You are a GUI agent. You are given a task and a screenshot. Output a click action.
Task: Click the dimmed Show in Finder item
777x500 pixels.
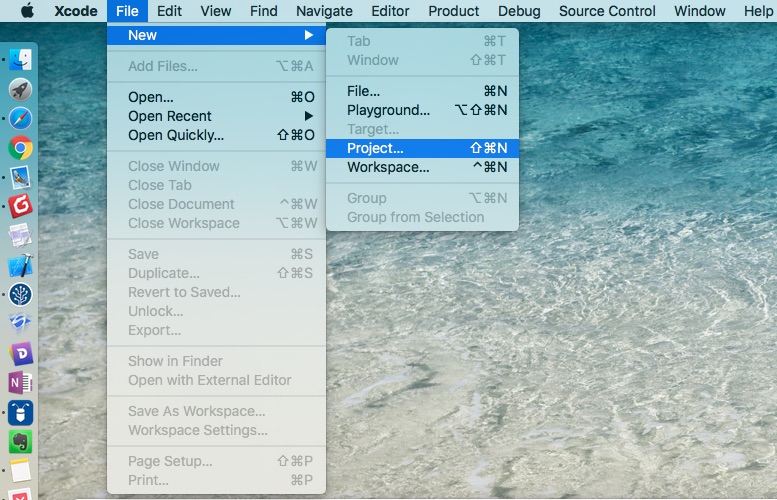coord(217,361)
